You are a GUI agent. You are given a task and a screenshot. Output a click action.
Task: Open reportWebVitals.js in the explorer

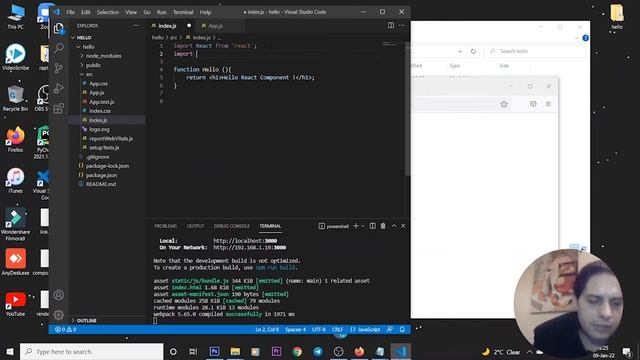click(x=111, y=138)
